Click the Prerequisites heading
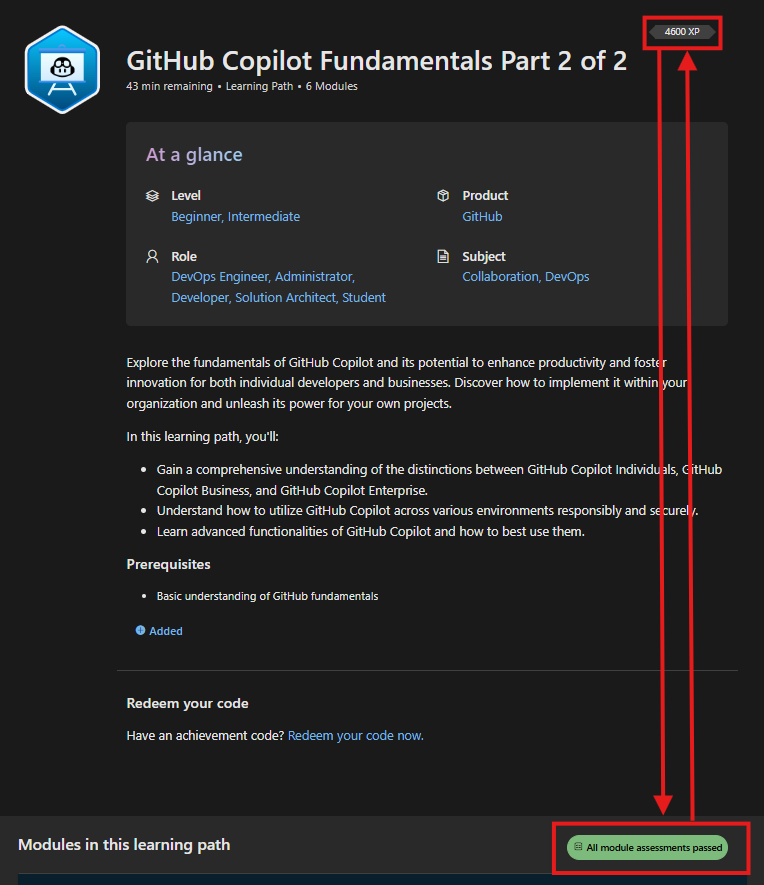 tap(168, 564)
